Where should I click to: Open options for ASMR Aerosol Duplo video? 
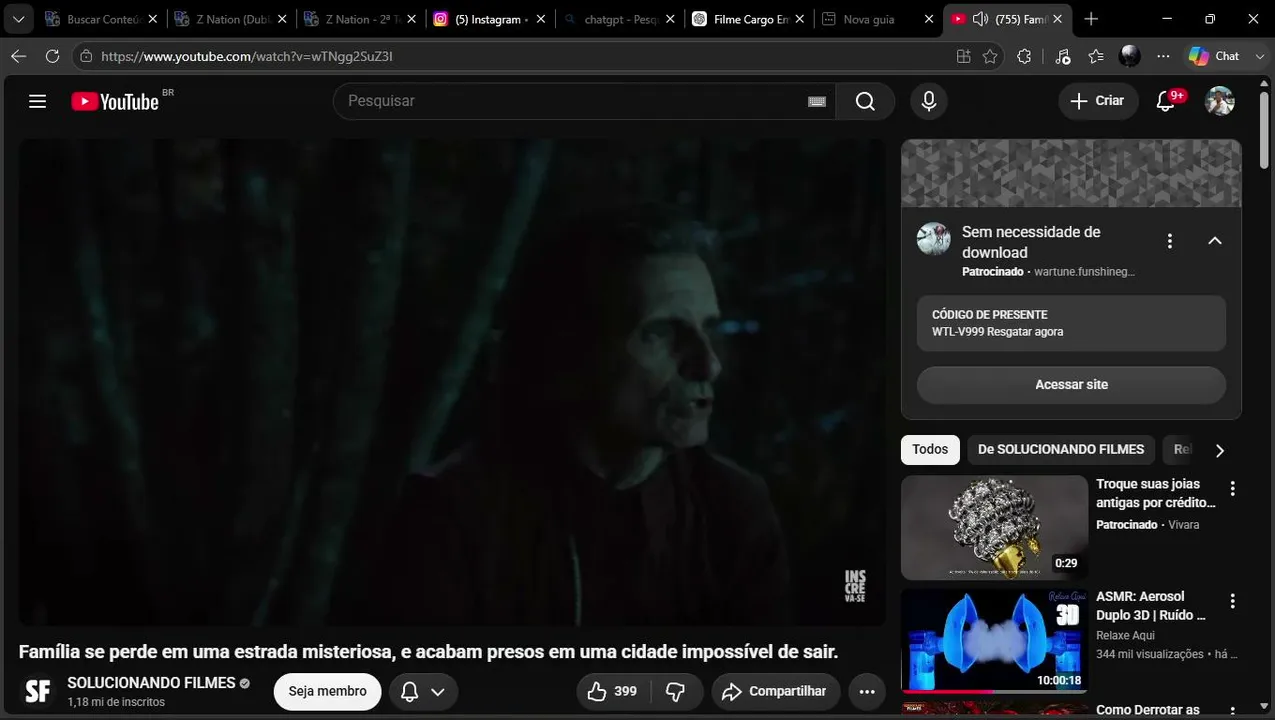[x=1233, y=601]
